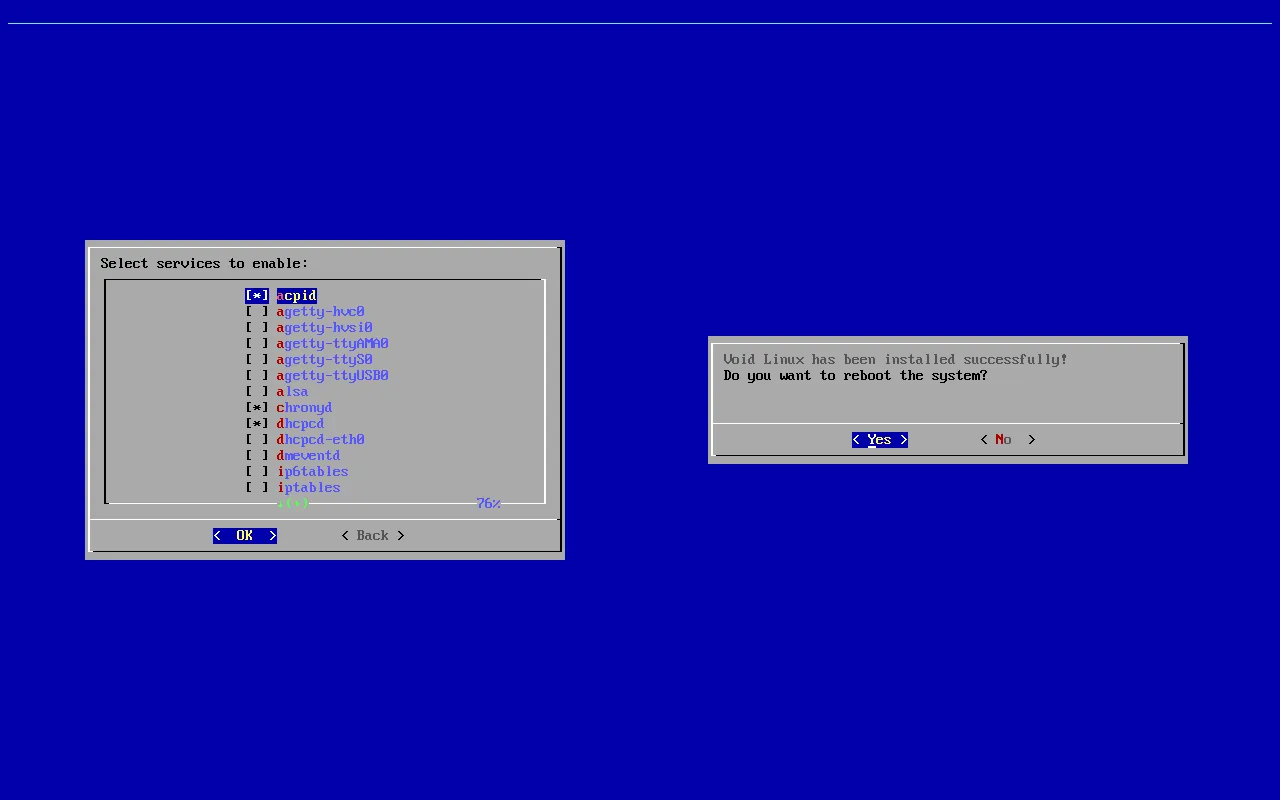
Task: Click the green scroll-down indicator below iptables
Action: pyautogui.click(x=293, y=504)
